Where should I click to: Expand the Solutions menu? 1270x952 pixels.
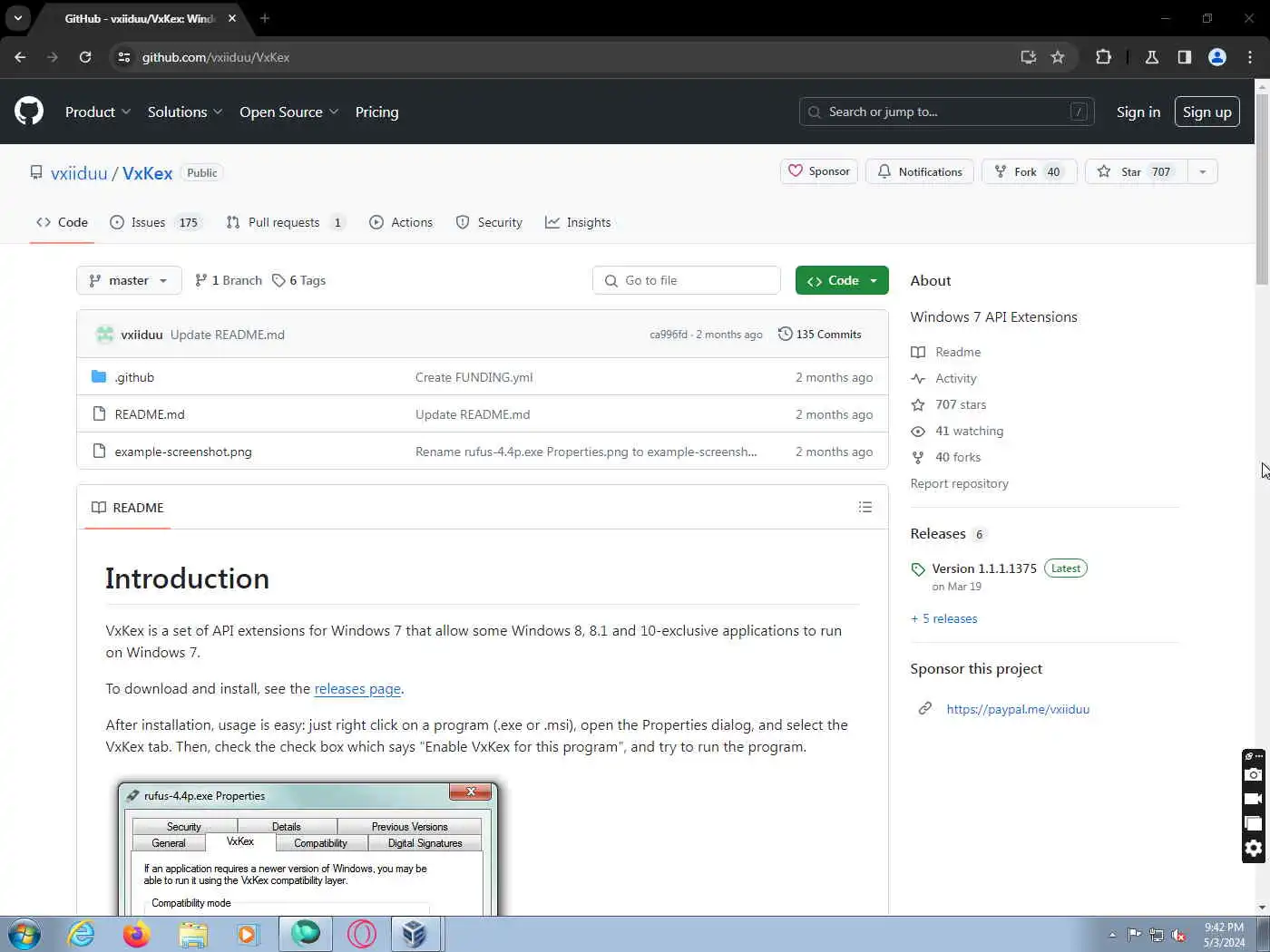185,112
